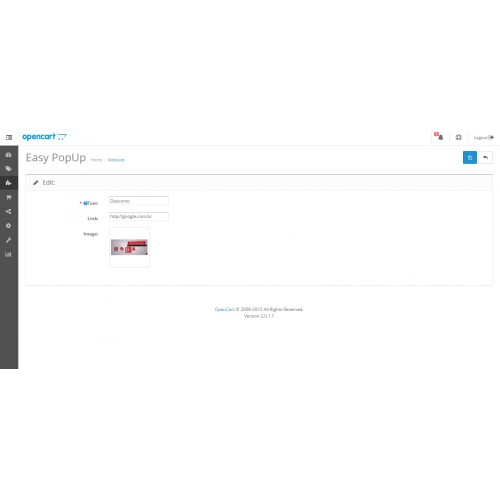Screen dimensions: 500x500
Task: Open the Dashboard sidebar icon
Action: click(9, 155)
